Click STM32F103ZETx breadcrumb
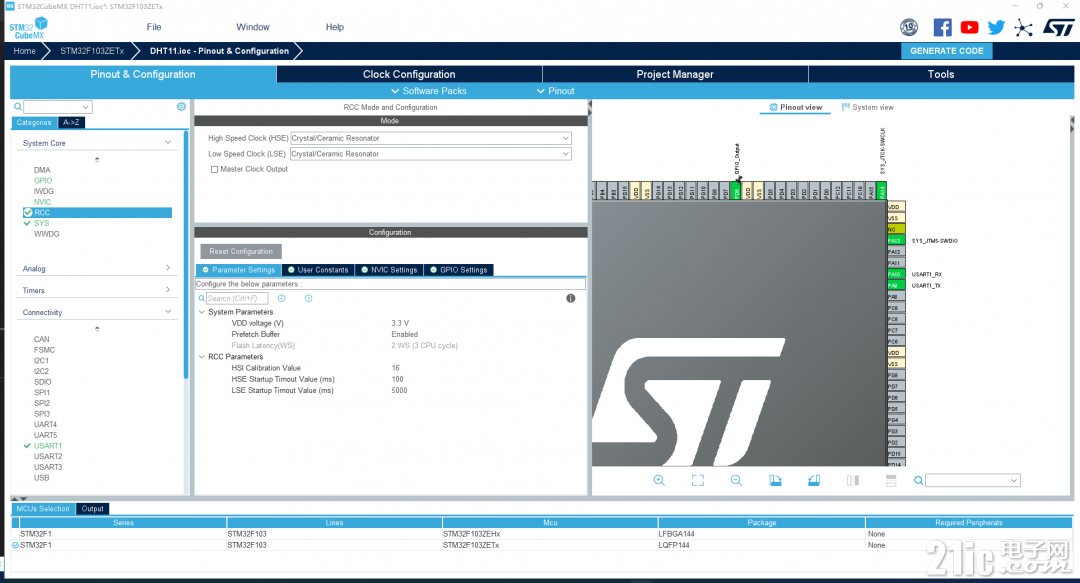 coord(92,51)
